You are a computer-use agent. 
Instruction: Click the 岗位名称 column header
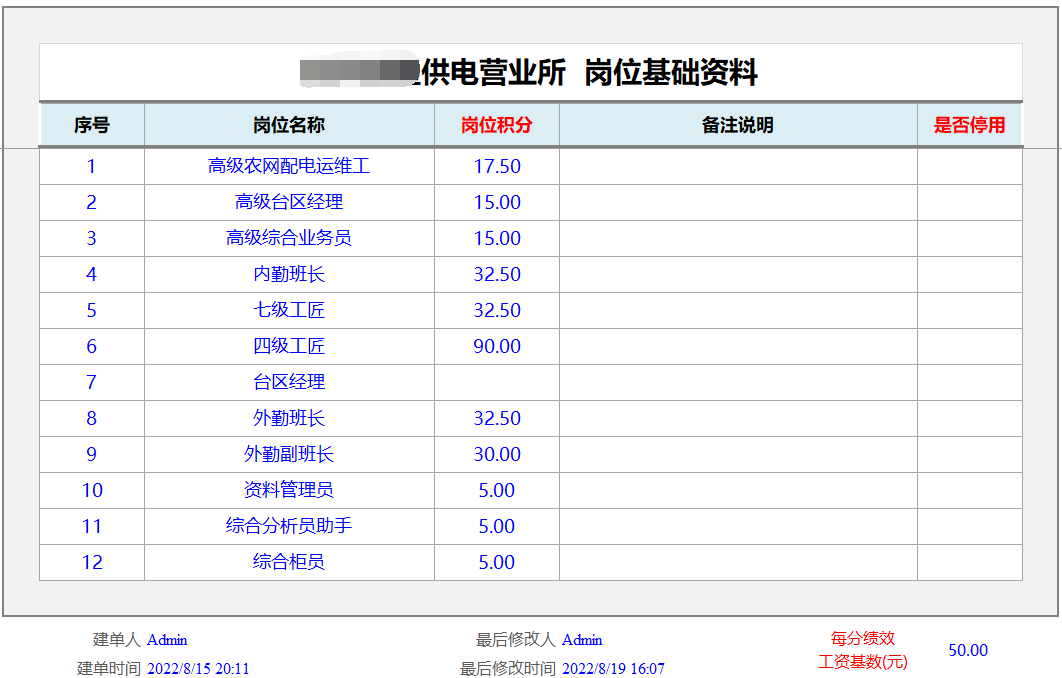(289, 125)
